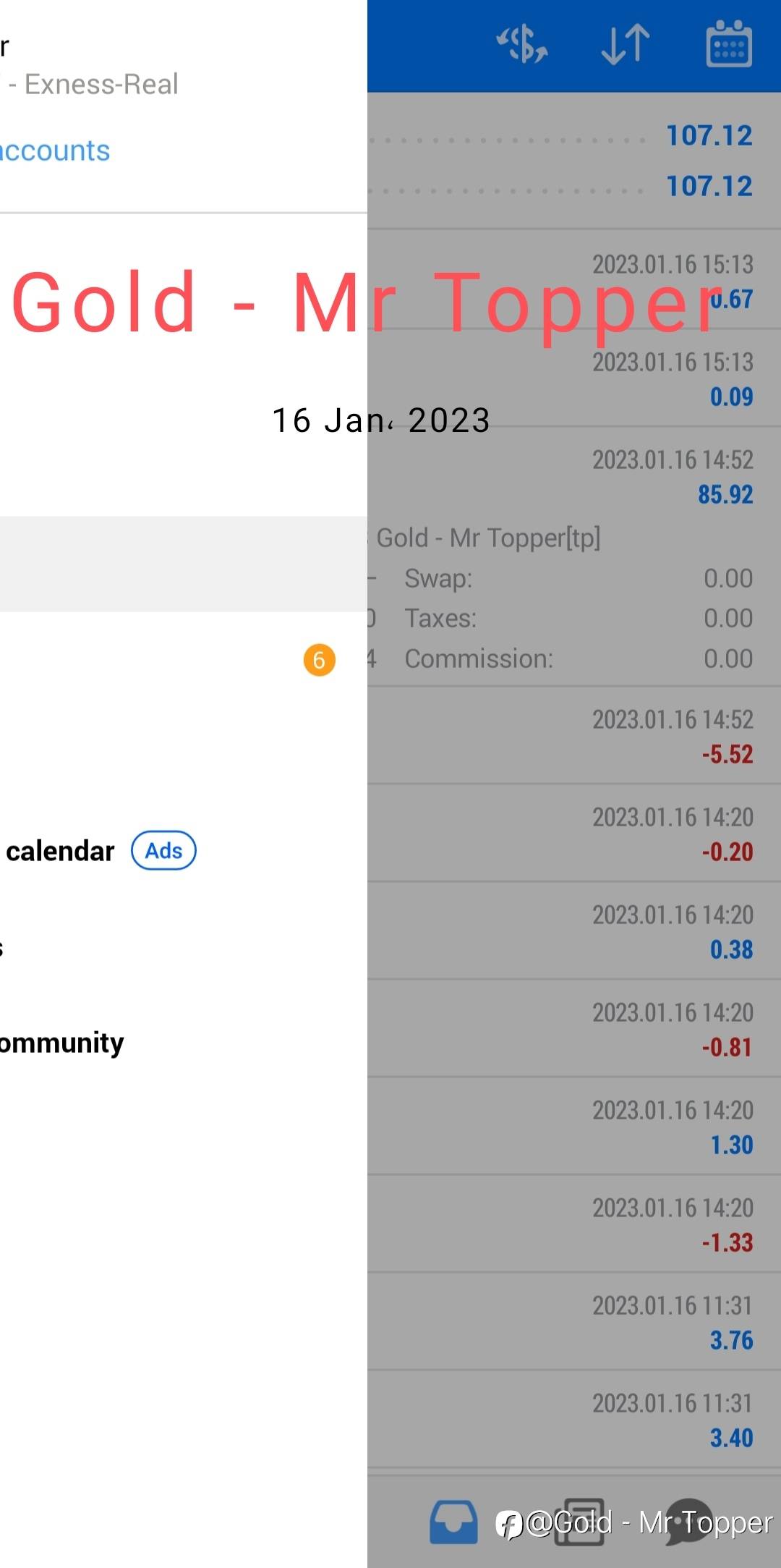Tap the 3.40 profit trade row
Viewport: 781px width, 1568px height.
[573, 1420]
